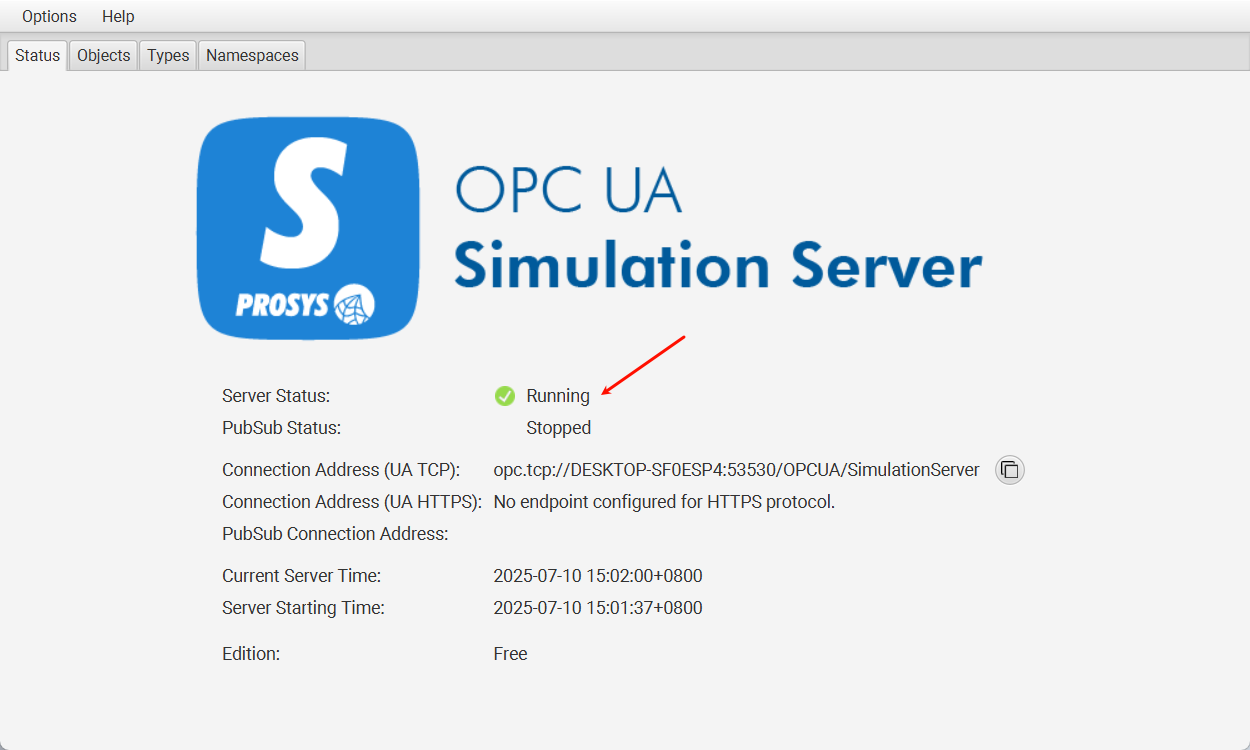The image size is (1250, 750).
Task: Copy the UA TCP connection address
Action: [x=1010, y=470]
